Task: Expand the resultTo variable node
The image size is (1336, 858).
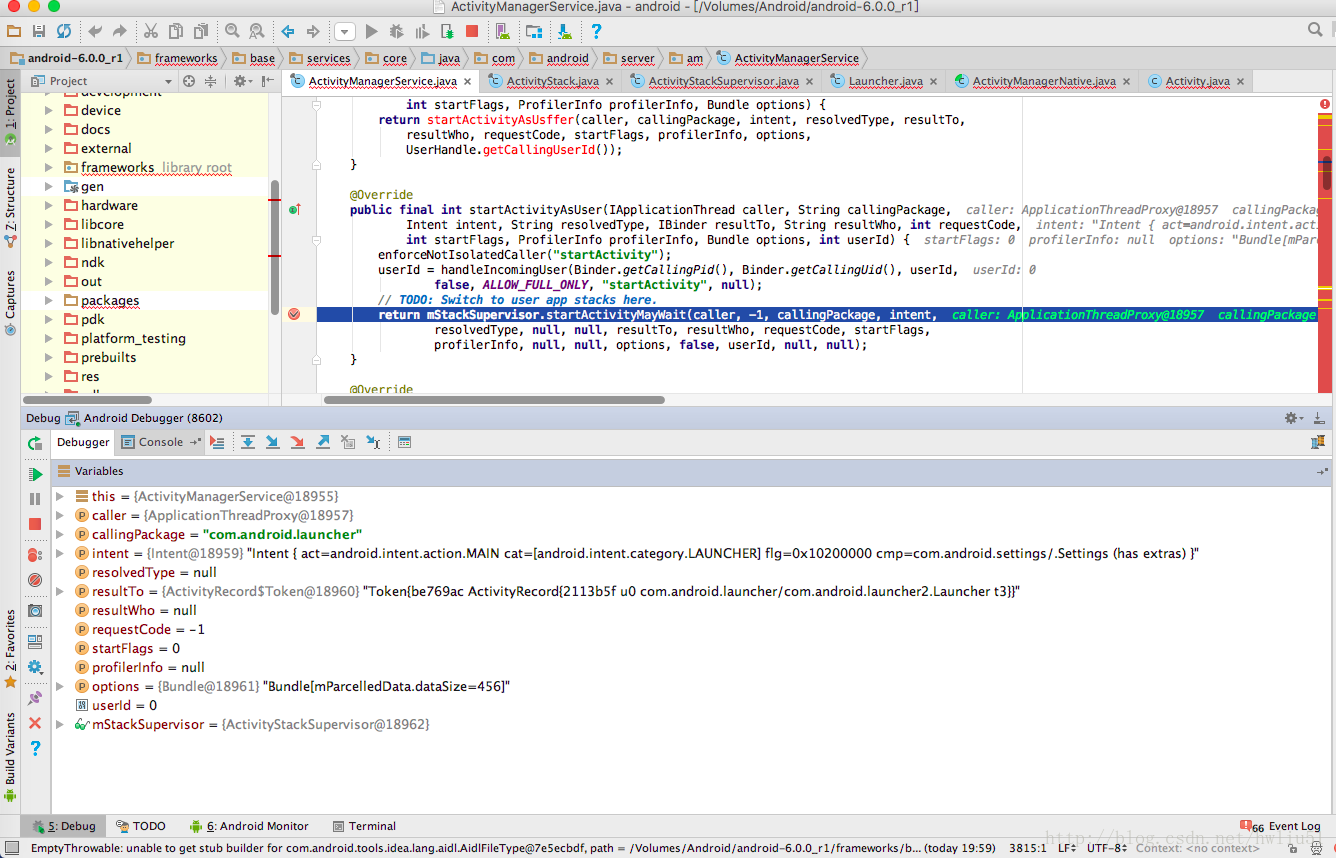Action: click(x=60, y=591)
